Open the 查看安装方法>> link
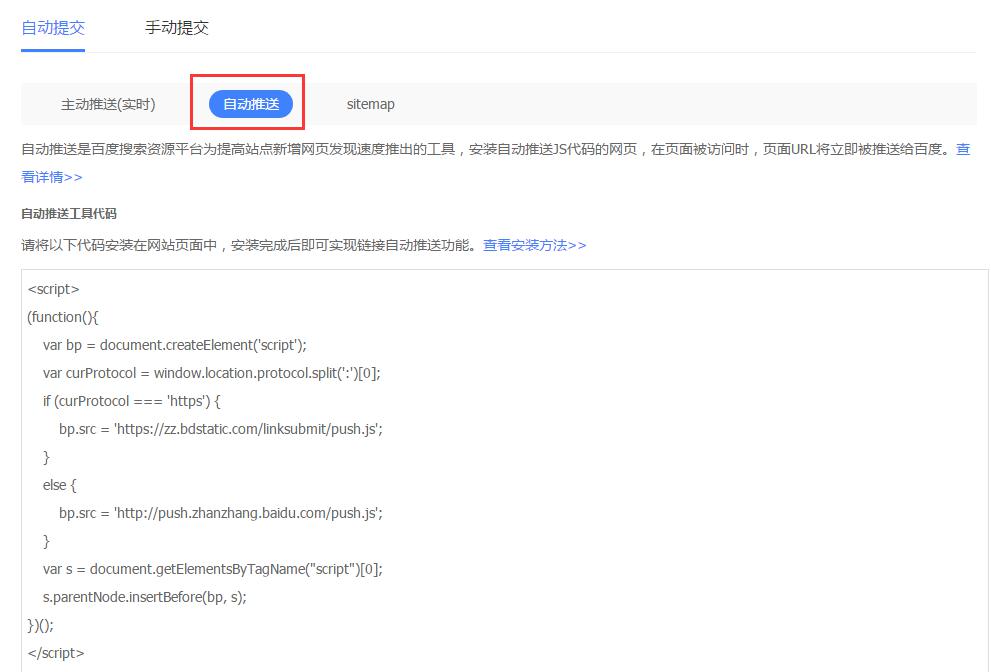The height and width of the screenshot is (672, 991). pos(535,245)
